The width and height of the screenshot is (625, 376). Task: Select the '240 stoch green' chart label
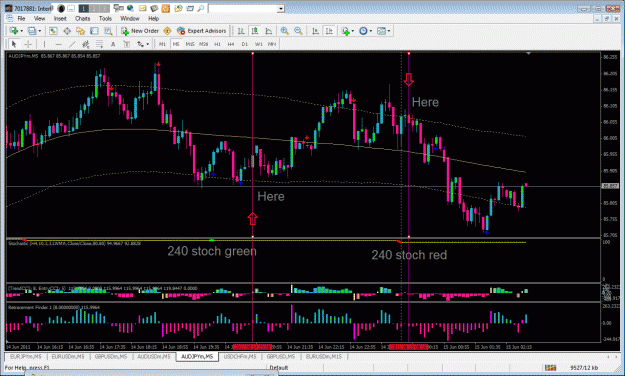(212, 251)
